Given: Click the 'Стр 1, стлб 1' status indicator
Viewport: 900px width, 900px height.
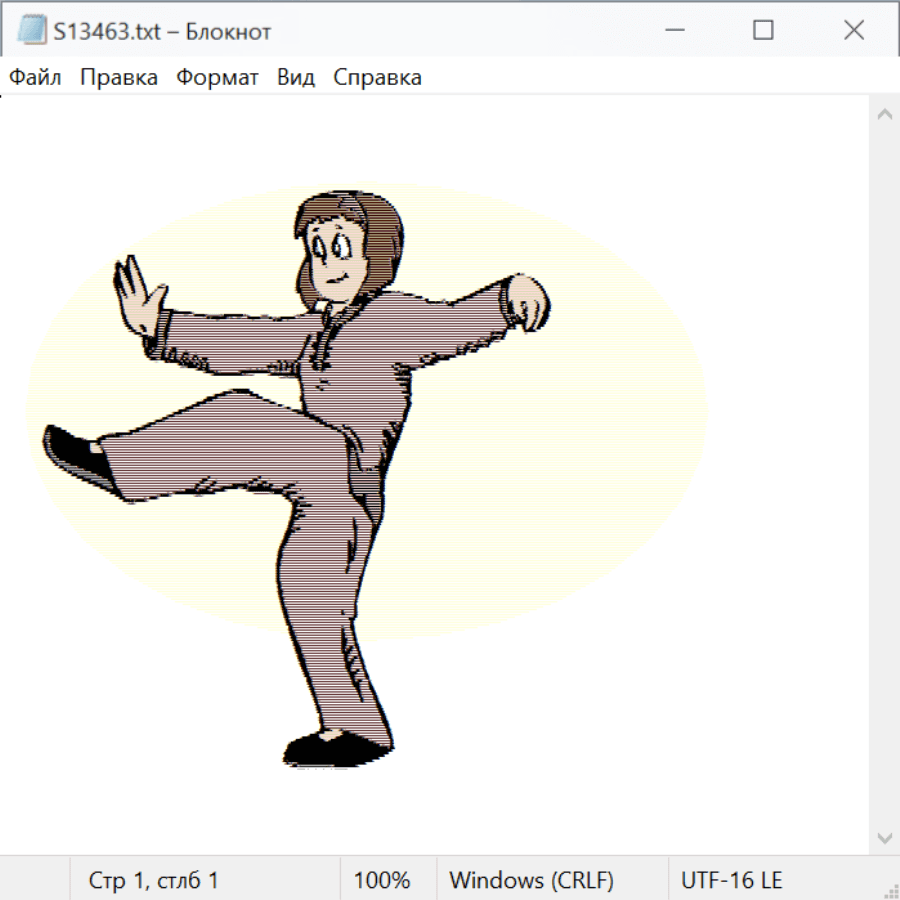Looking at the screenshot, I should [x=153, y=880].
